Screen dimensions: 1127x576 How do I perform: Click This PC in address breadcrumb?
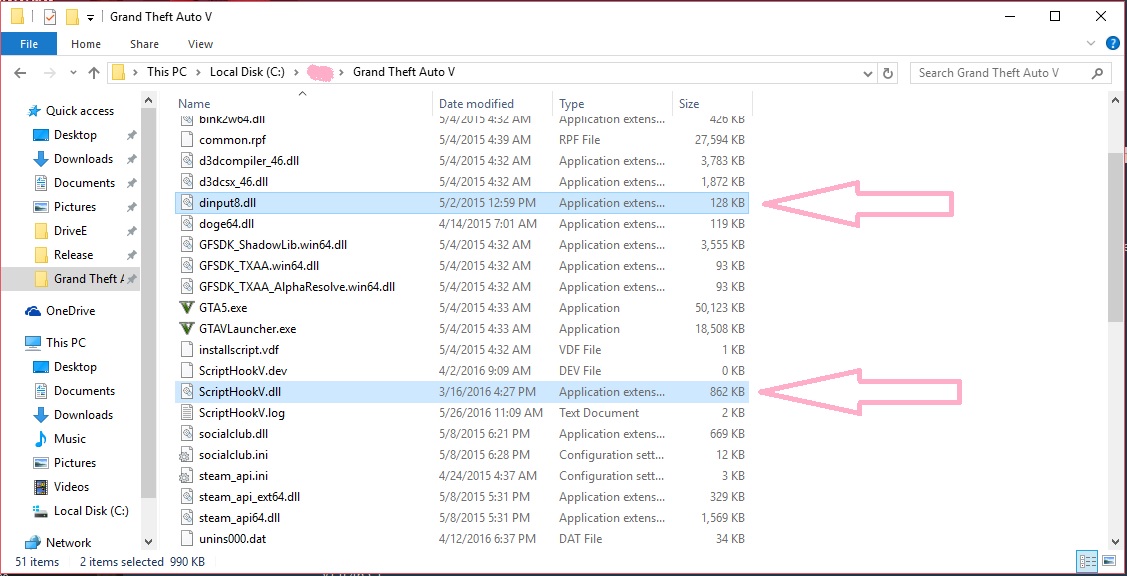(x=167, y=72)
